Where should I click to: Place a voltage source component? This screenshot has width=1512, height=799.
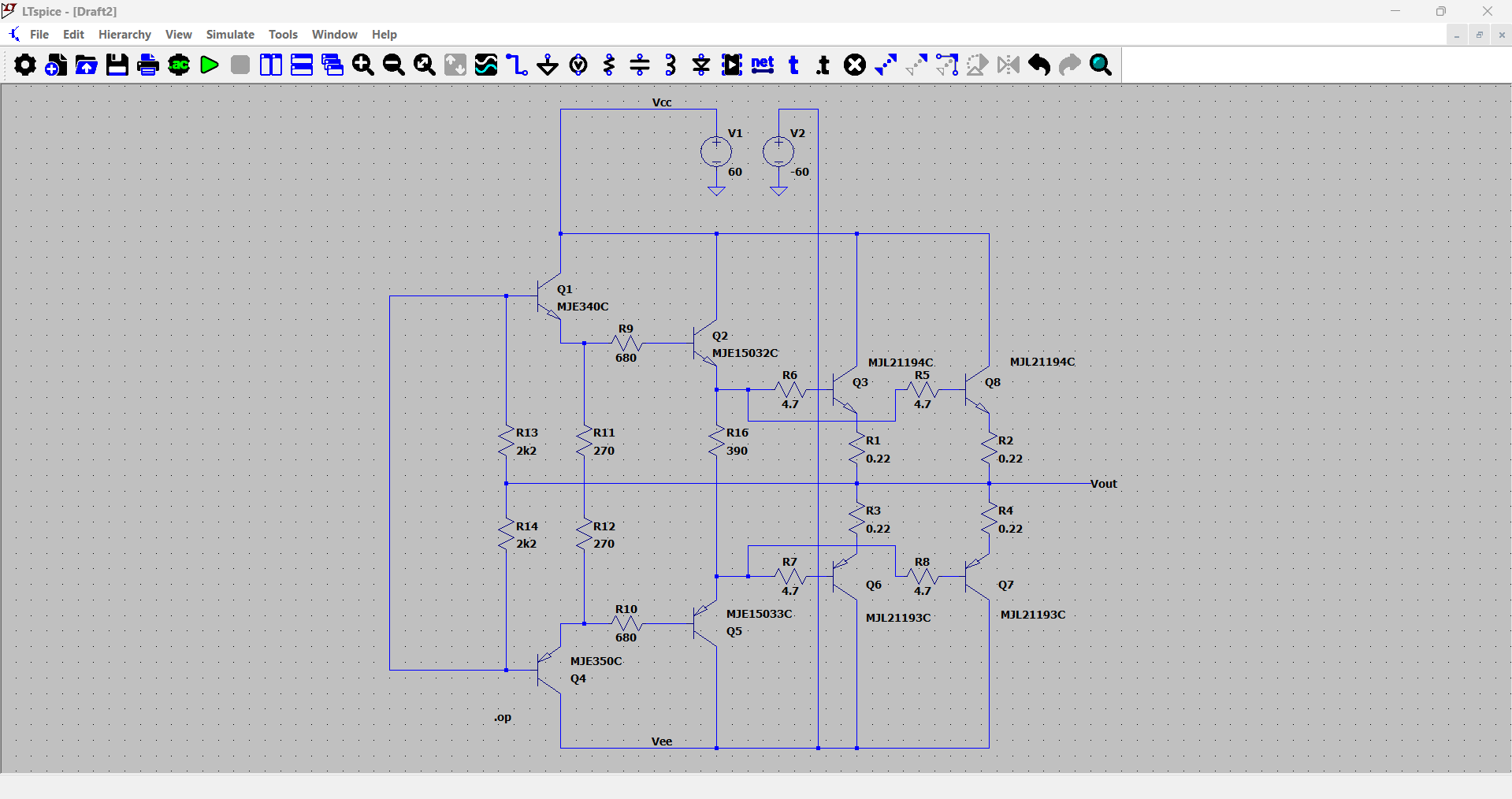coord(578,65)
